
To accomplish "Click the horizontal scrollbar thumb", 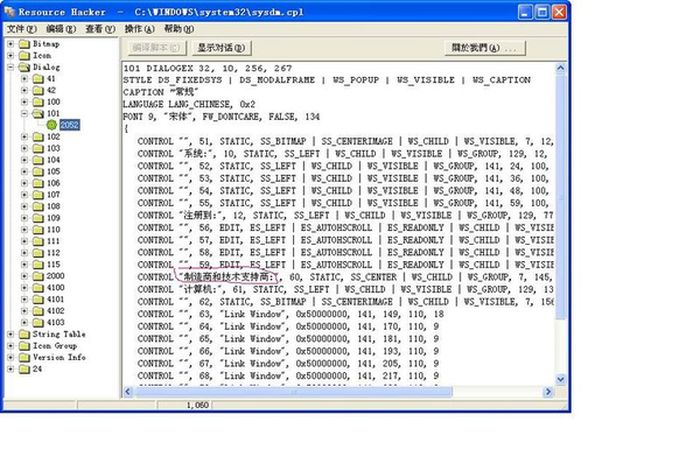I will click(x=293, y=392).
